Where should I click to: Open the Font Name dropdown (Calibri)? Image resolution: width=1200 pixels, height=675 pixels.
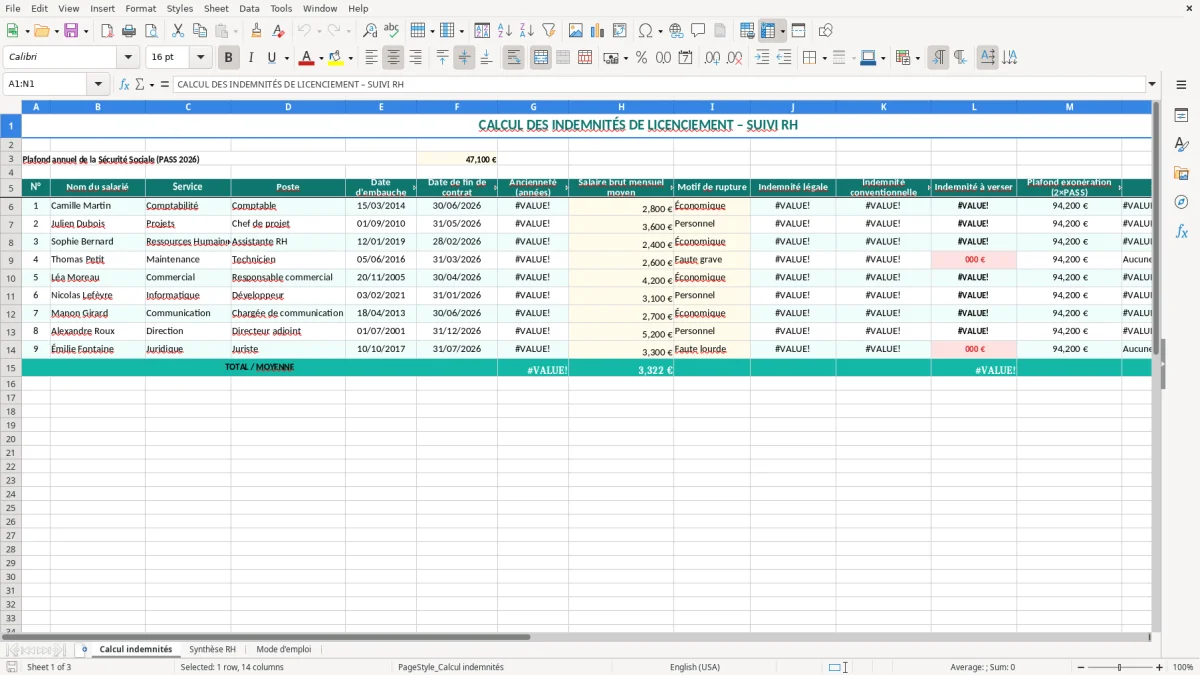128,58
